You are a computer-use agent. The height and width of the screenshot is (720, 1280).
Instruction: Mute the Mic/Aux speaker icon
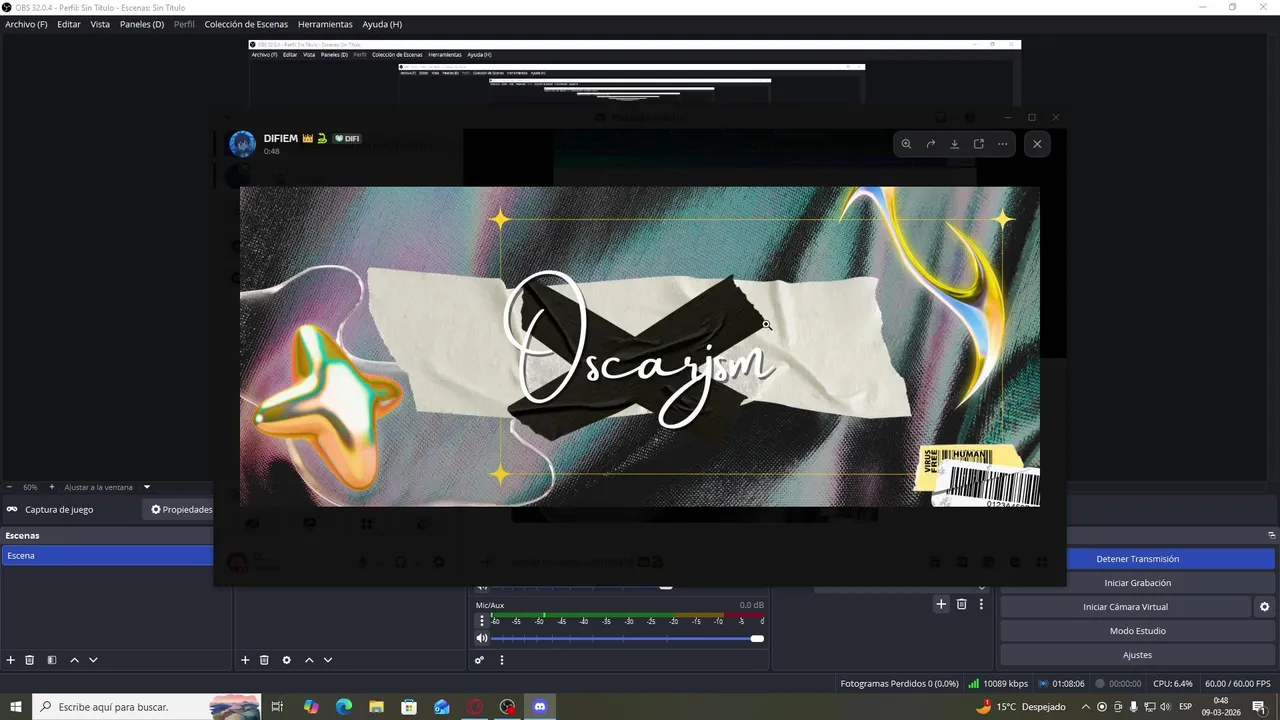[x=482, y=638]
